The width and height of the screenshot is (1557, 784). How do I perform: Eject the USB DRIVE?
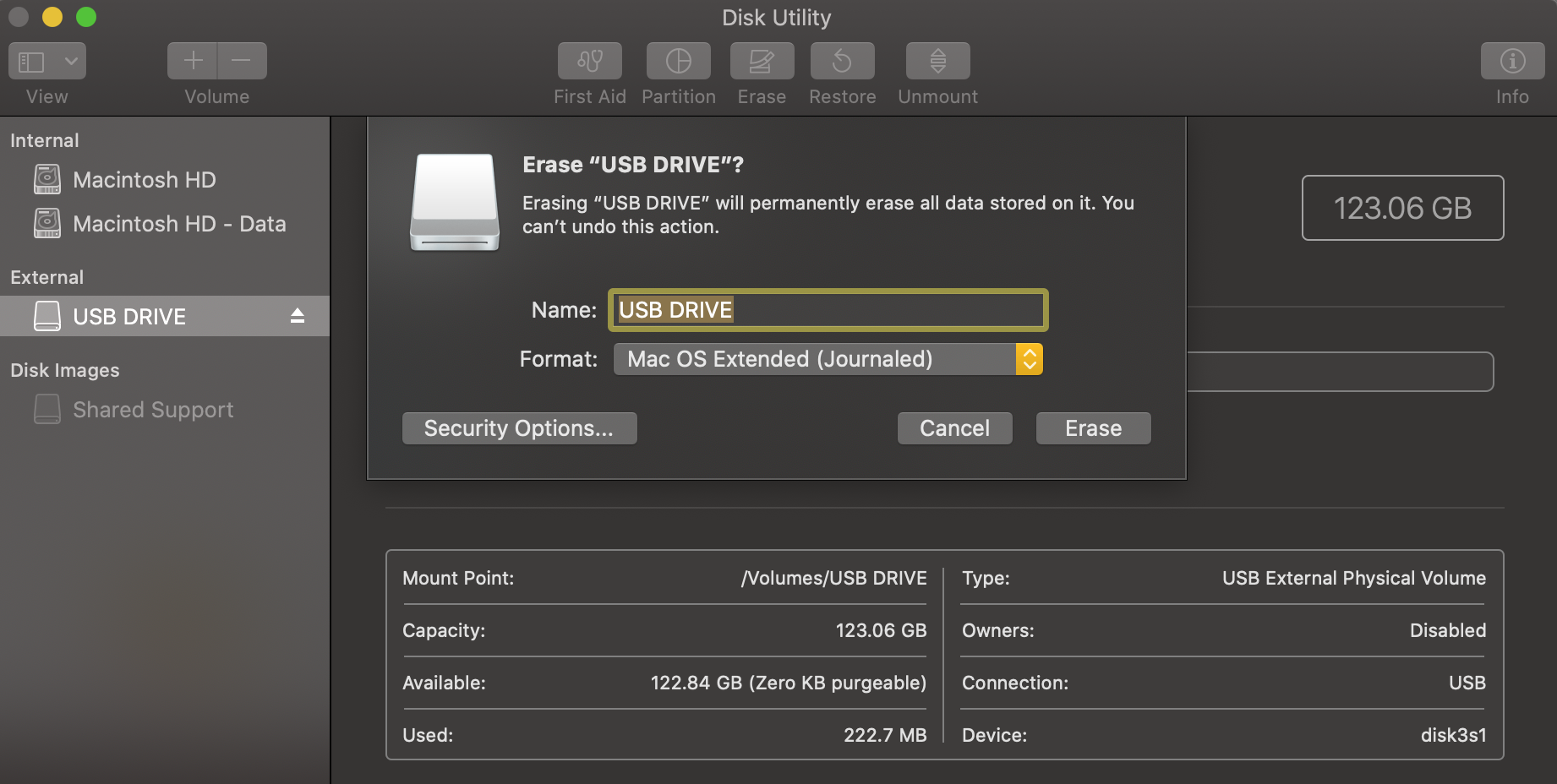(x=298, y=315)
